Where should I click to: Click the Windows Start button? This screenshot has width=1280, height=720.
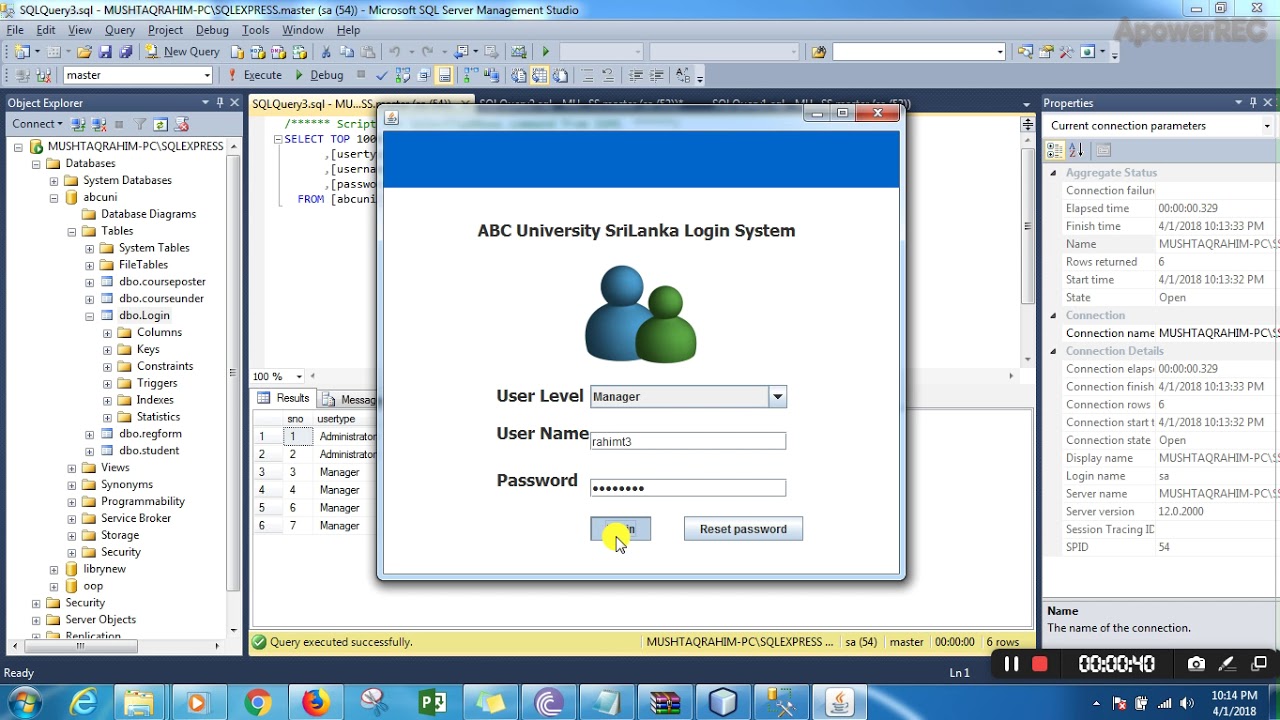(23, 703)
